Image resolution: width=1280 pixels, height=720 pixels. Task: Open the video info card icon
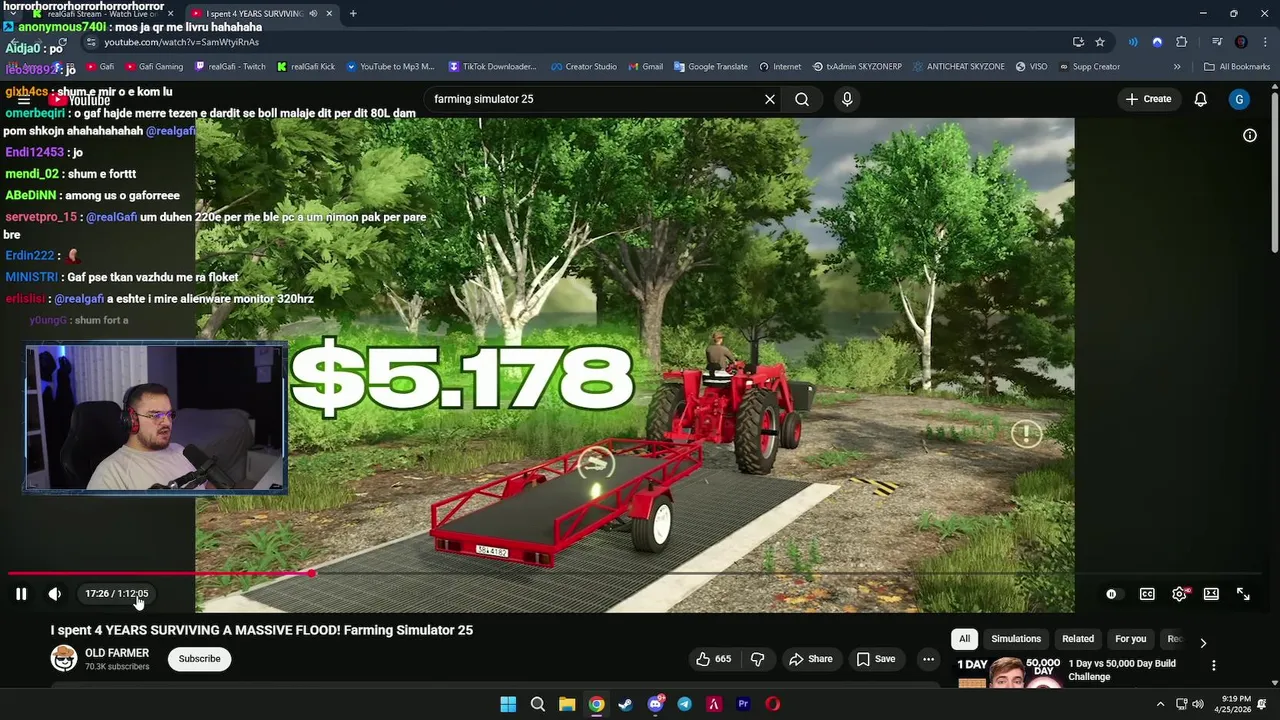pyautogui.click(x=1250, y=136)
